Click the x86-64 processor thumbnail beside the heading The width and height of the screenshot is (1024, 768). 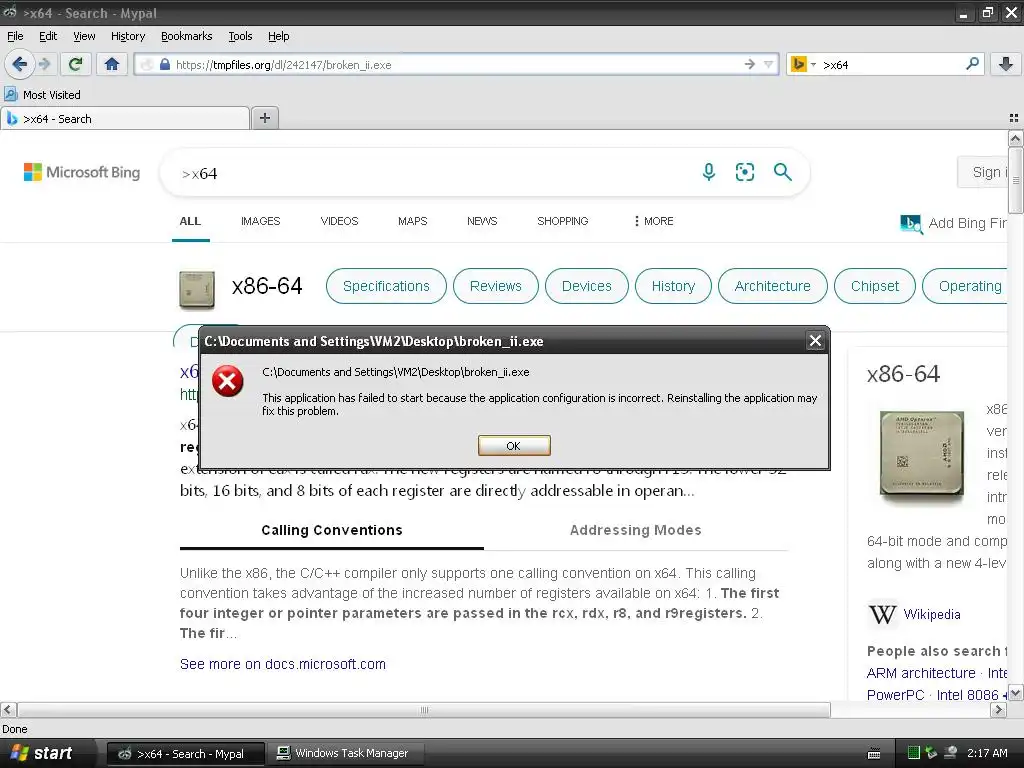coord(197,289)
